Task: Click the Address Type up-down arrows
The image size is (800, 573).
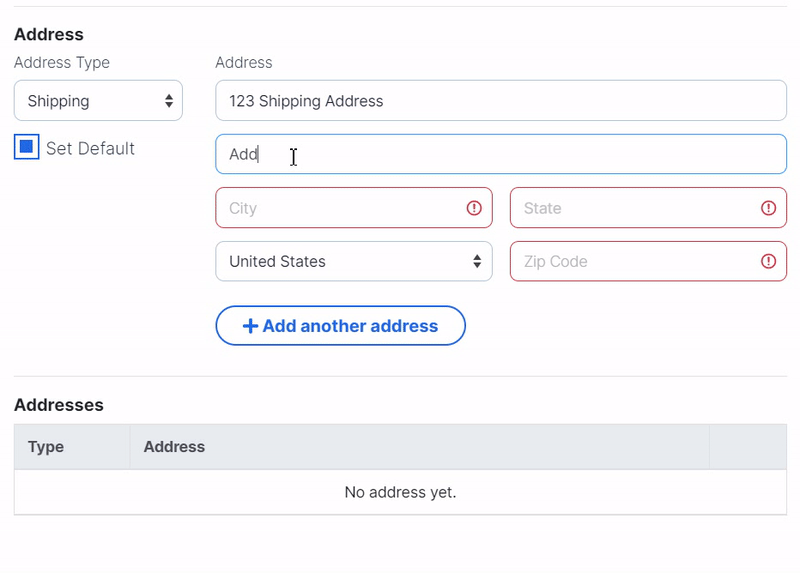Action: (169, 101)
